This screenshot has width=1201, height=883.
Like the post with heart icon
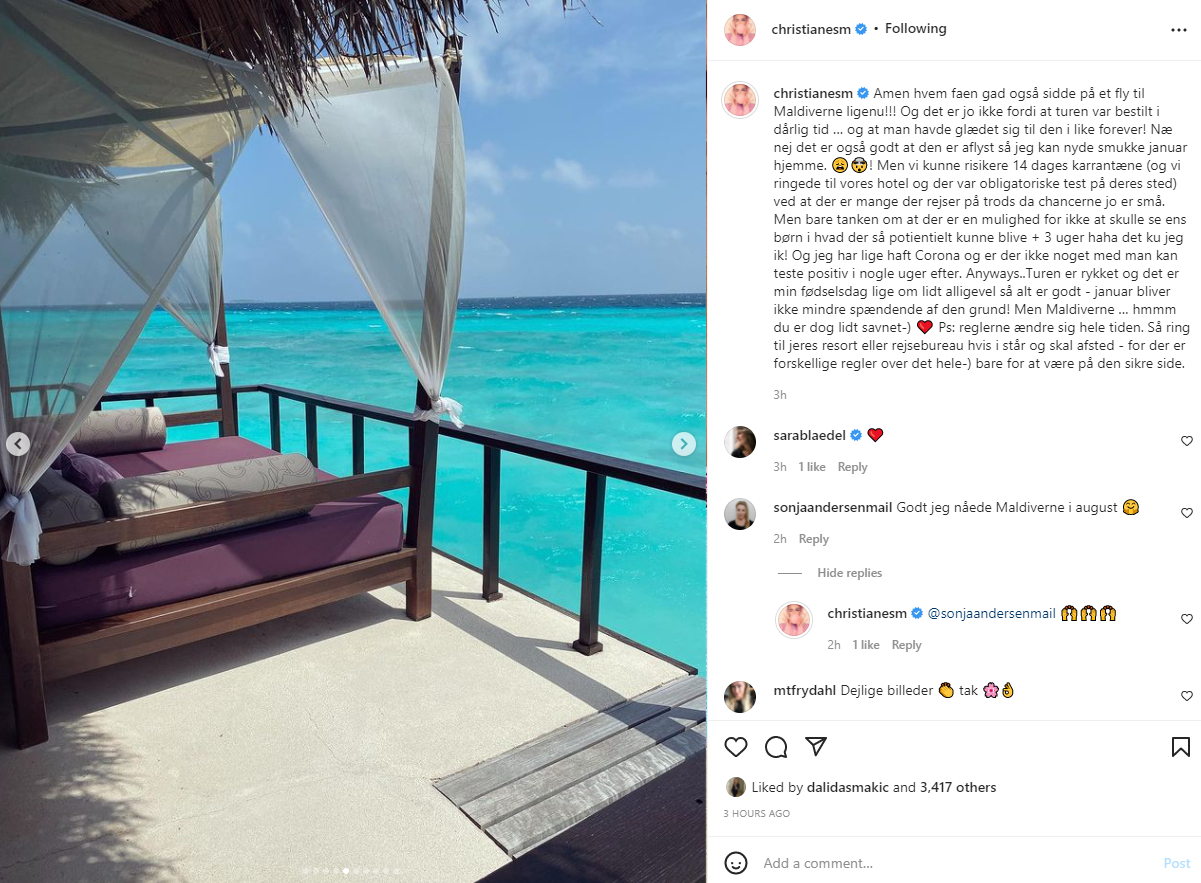(x=736, y=747)
